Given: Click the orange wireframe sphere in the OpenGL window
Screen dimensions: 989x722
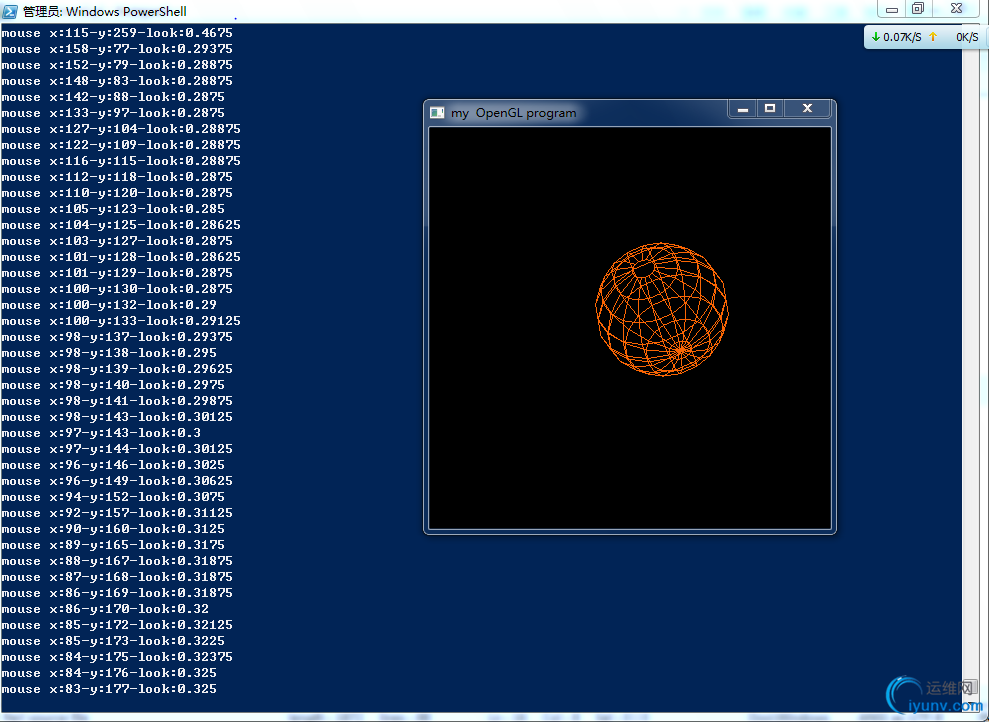Looking at the screenshot, I should pyautogui.click(x=662, y=309).
